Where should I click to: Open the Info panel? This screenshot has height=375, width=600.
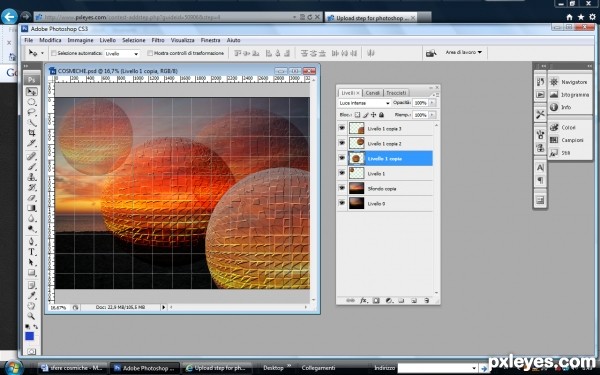pos(561,107)
